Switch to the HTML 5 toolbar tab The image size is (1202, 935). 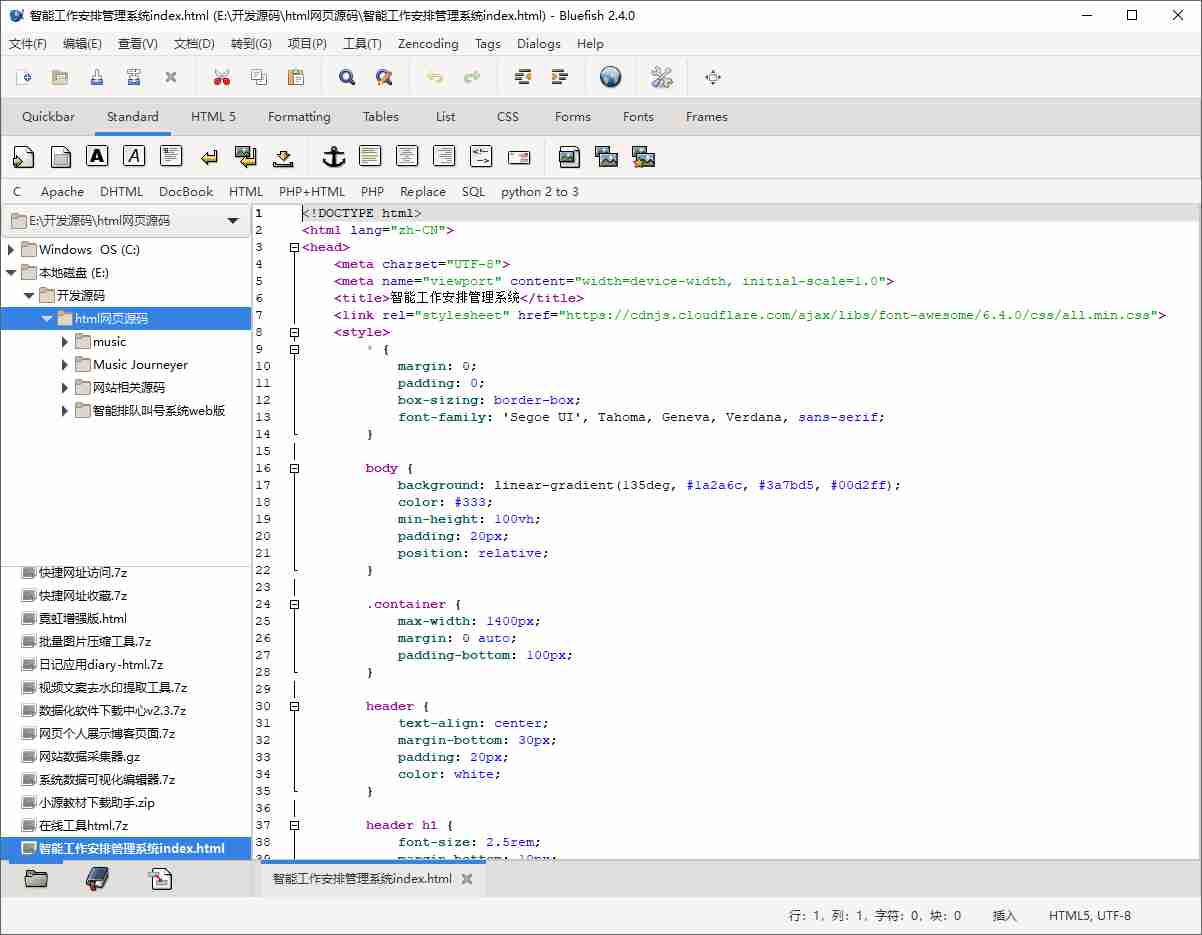click(213, 117)
